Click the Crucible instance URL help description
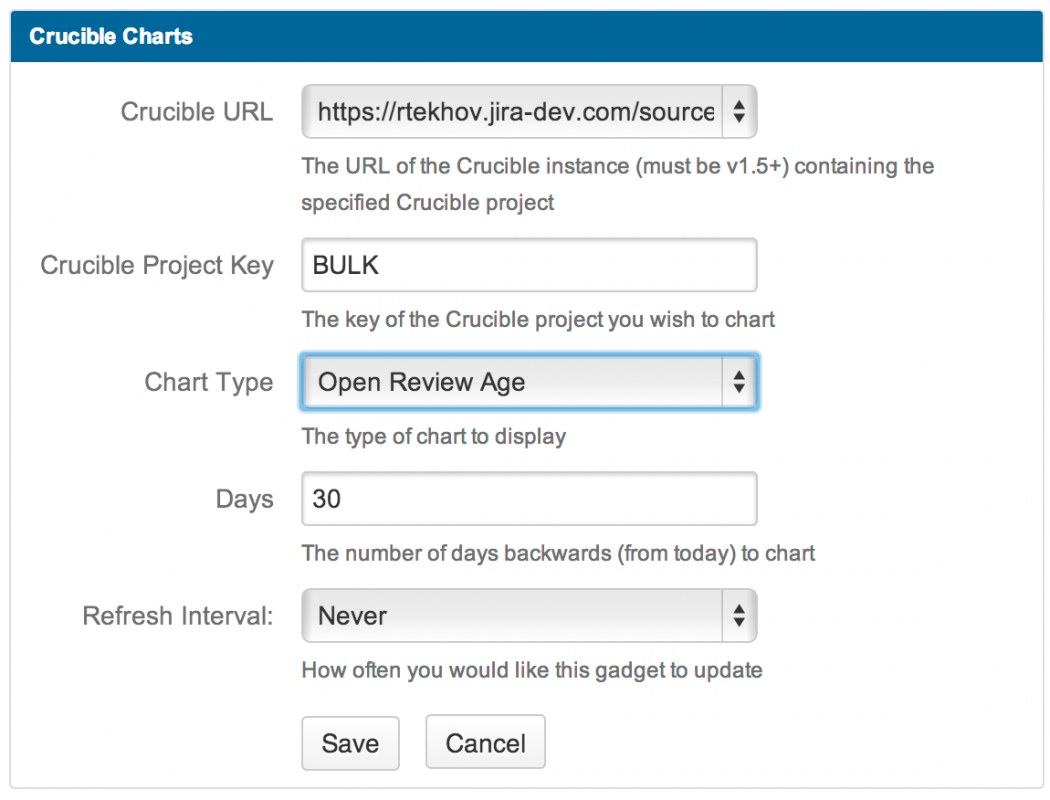 point(617,184)
